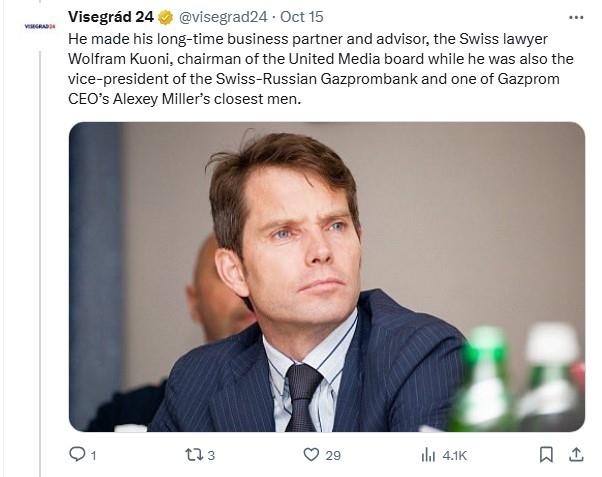Click the like count of 29
The height and width of the screenshot is (477, 602).
point(333,455)
